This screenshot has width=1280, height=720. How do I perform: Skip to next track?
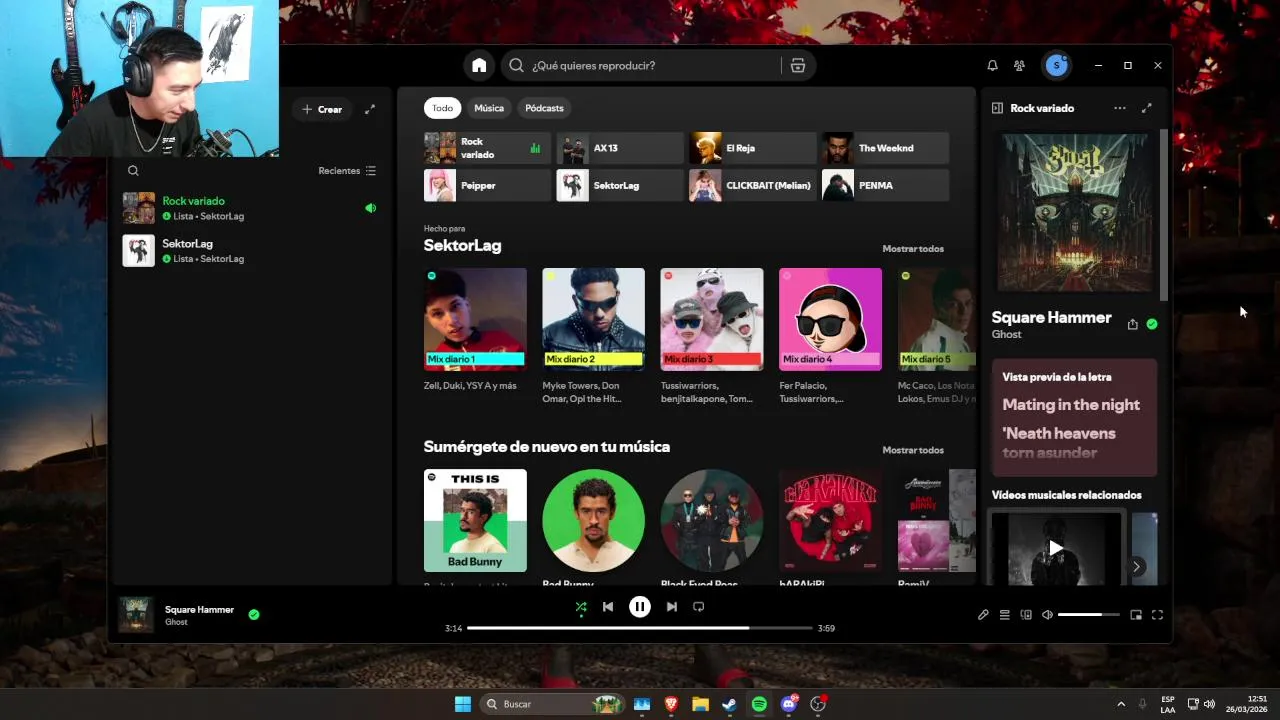pos(672,606)
